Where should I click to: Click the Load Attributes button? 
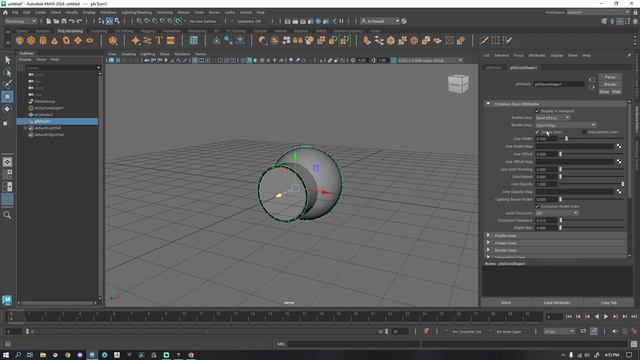557,302
